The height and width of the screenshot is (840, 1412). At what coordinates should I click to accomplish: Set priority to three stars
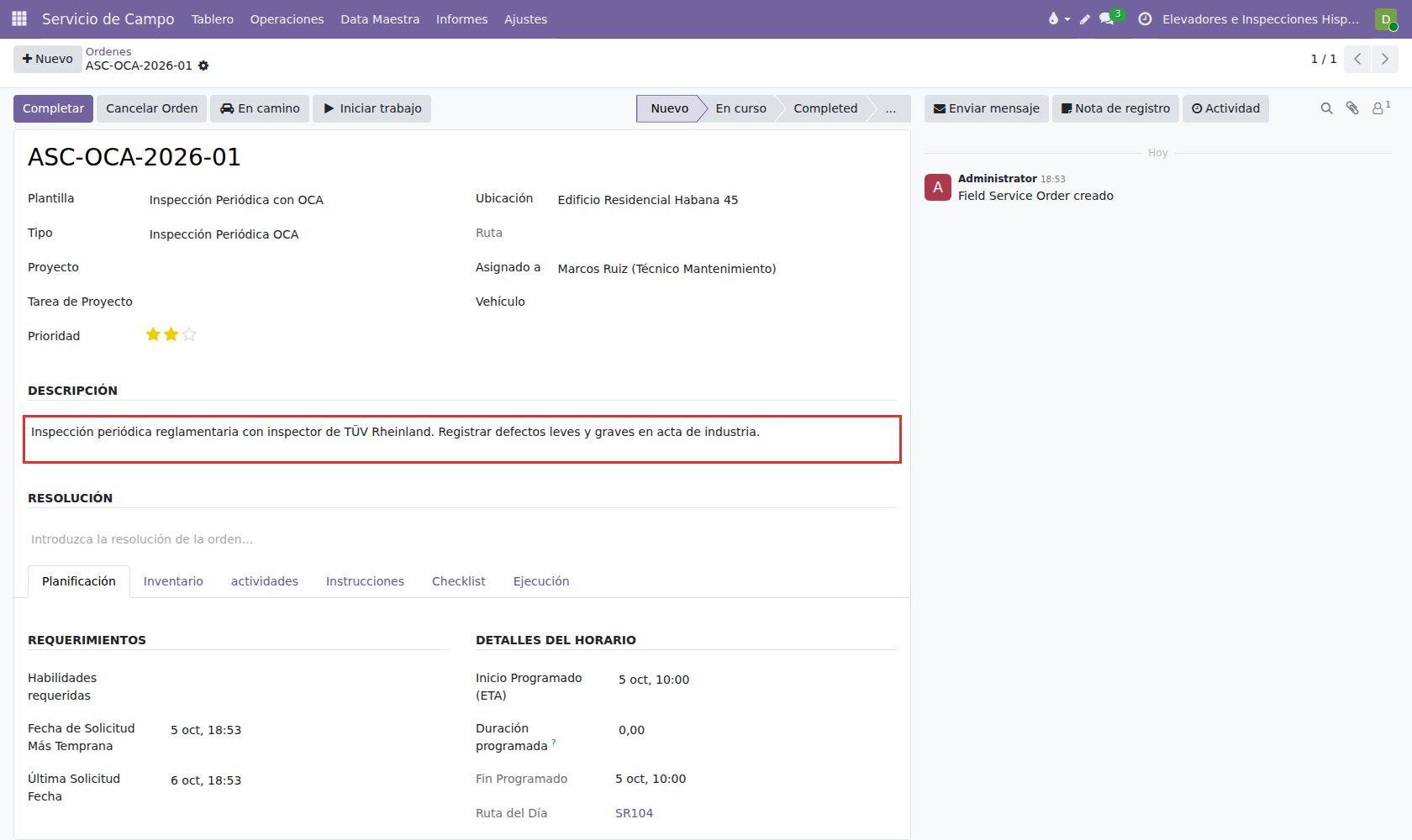pos(189,334)
